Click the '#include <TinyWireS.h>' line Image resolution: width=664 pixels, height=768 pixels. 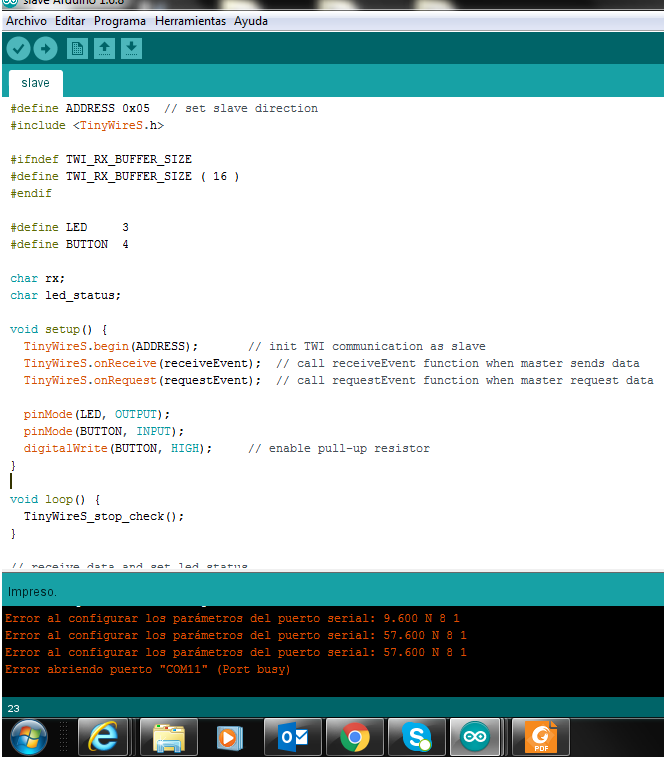(87, 125)
